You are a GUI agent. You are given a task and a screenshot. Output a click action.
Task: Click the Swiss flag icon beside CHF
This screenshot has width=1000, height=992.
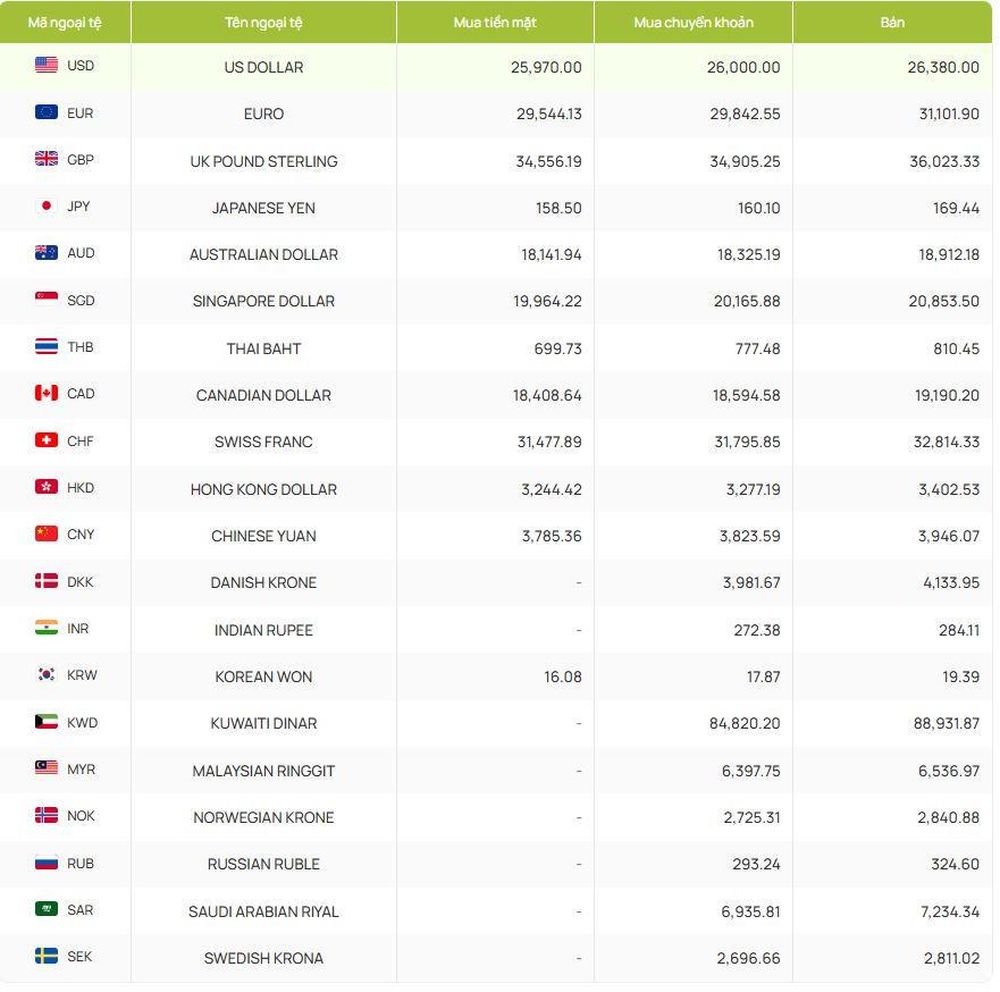[46, 440]
